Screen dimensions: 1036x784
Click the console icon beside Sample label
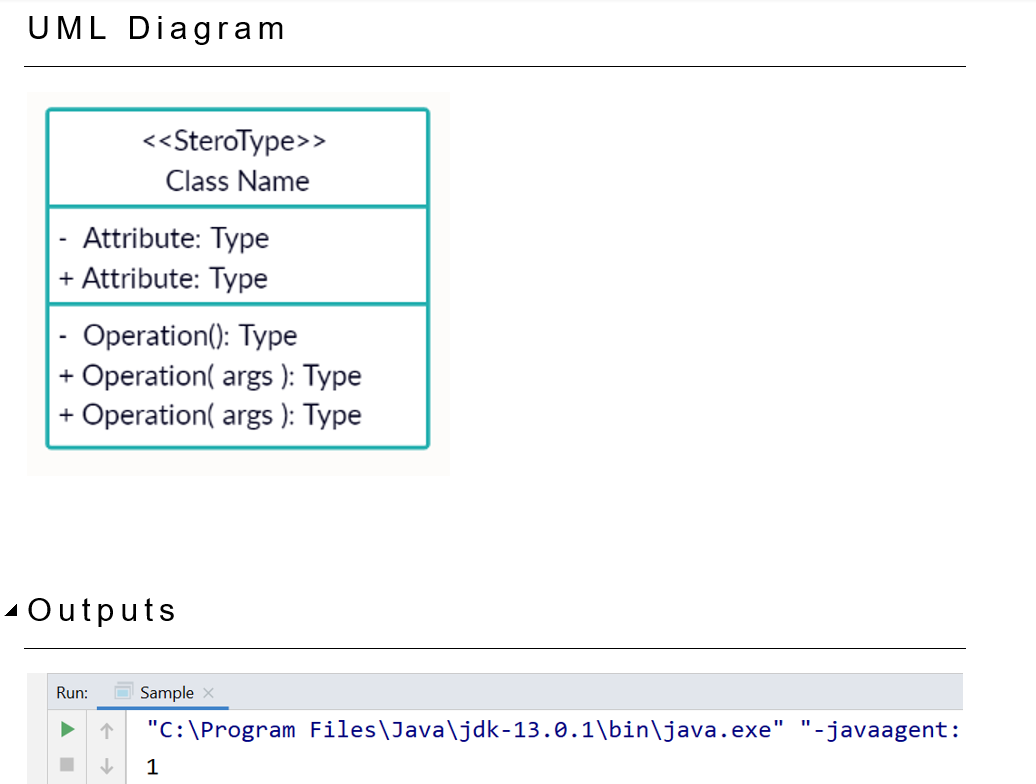[124, 692]
